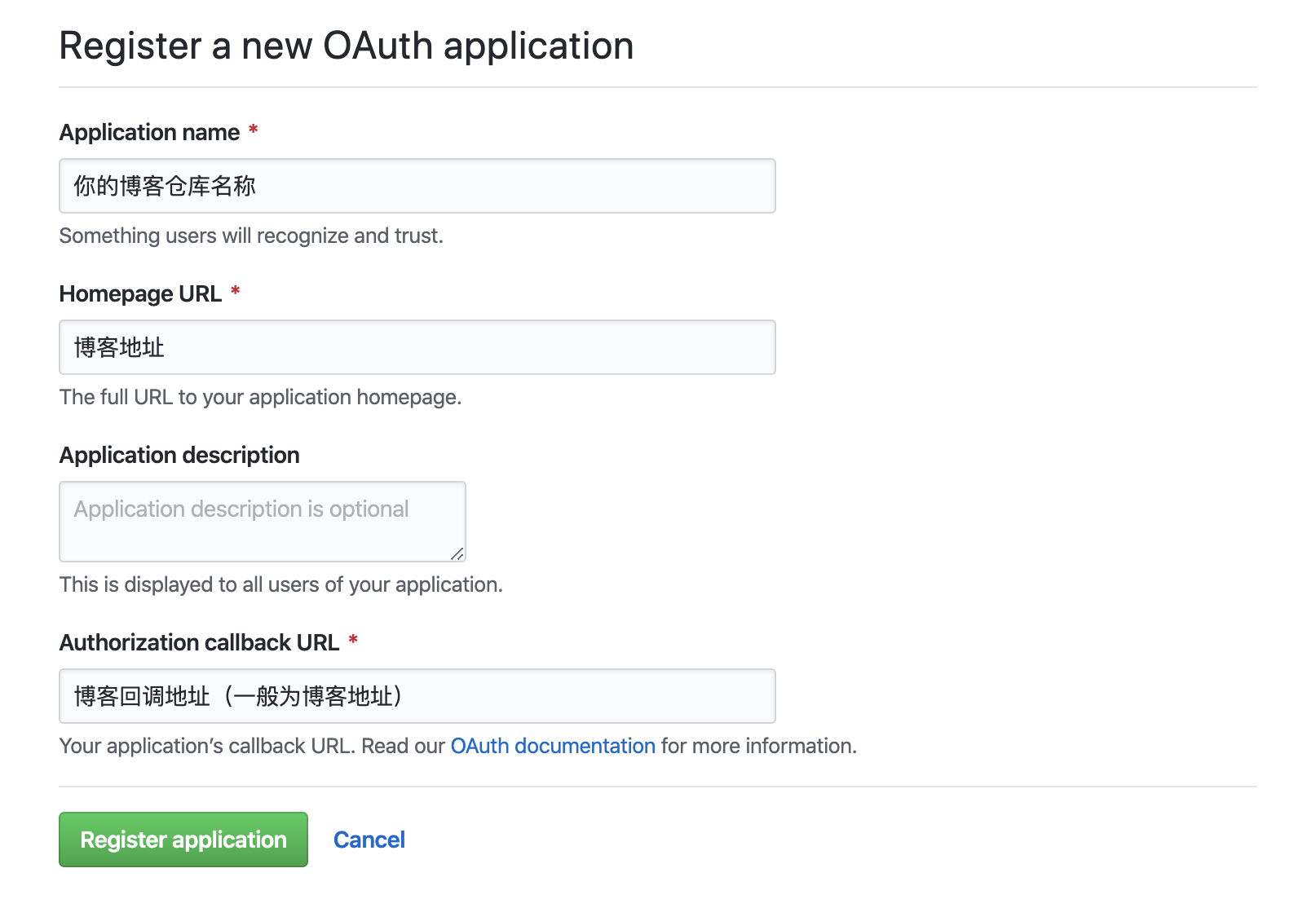Select the Homepage URL label text
This screenshot has width=1316, height=908.
[x=140, y=293]
